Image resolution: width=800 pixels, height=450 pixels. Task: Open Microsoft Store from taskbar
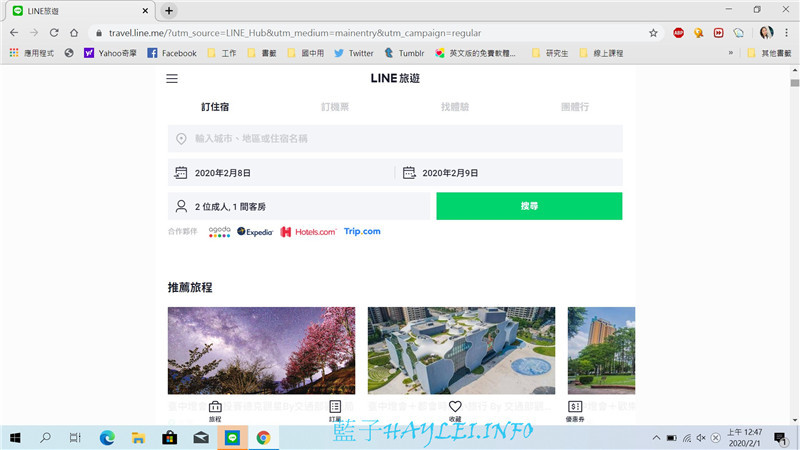click(x=169, y=438)
